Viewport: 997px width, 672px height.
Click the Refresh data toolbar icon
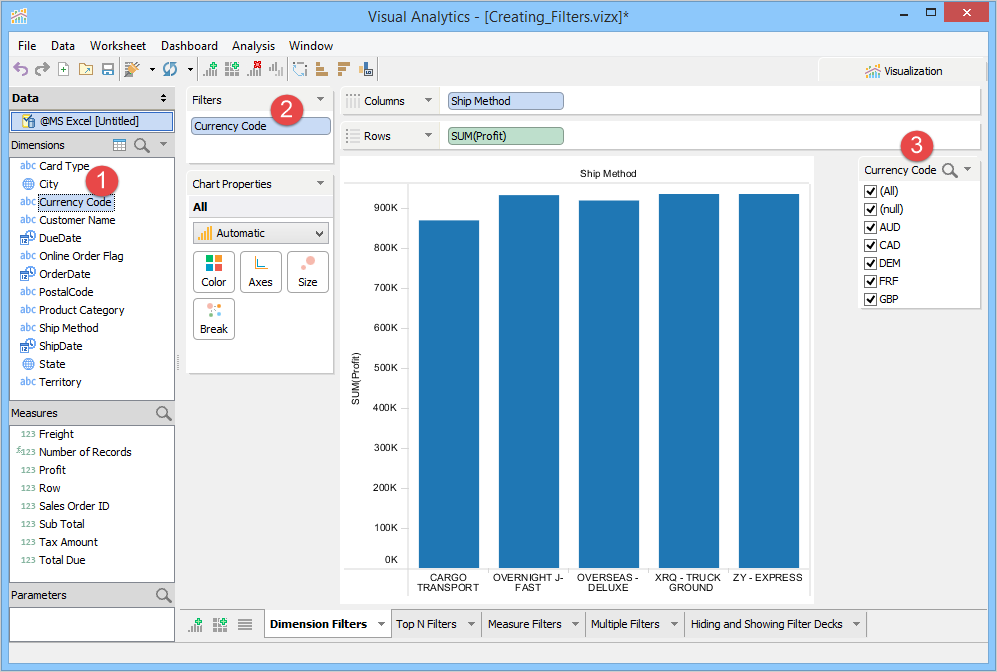tap(170, 70)
